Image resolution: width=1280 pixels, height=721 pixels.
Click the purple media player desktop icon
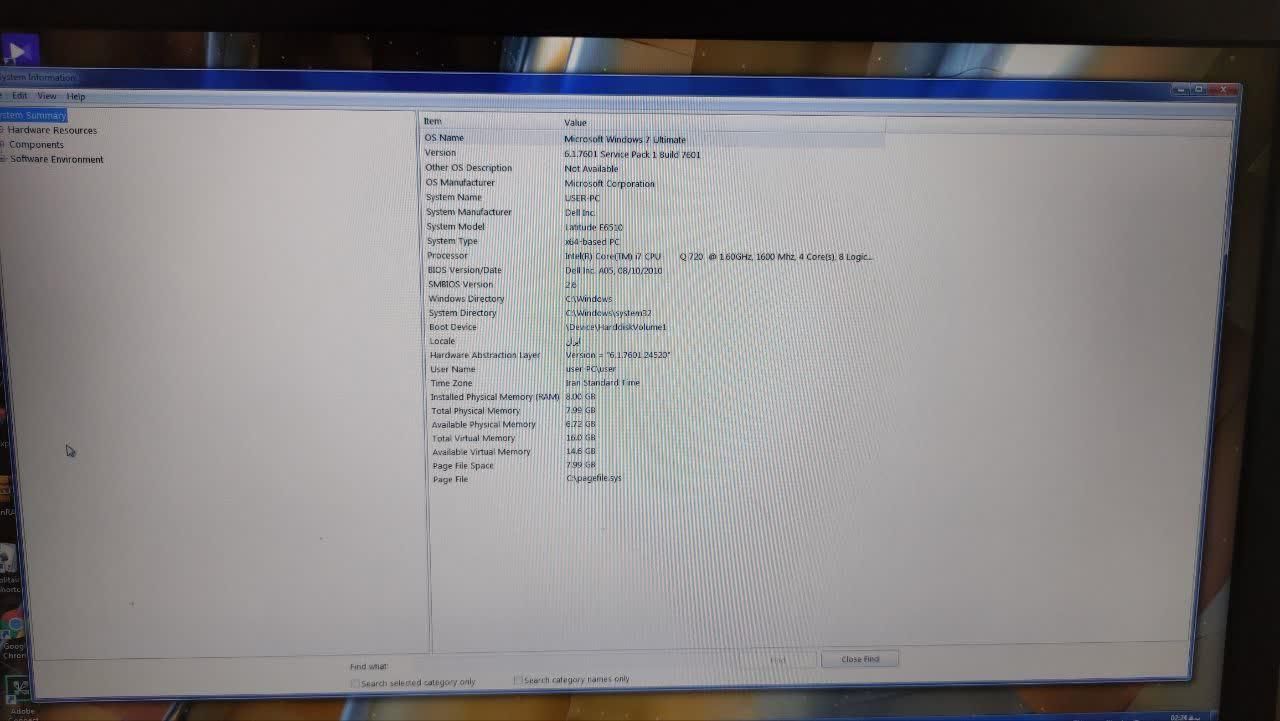(x=19, y=50)
